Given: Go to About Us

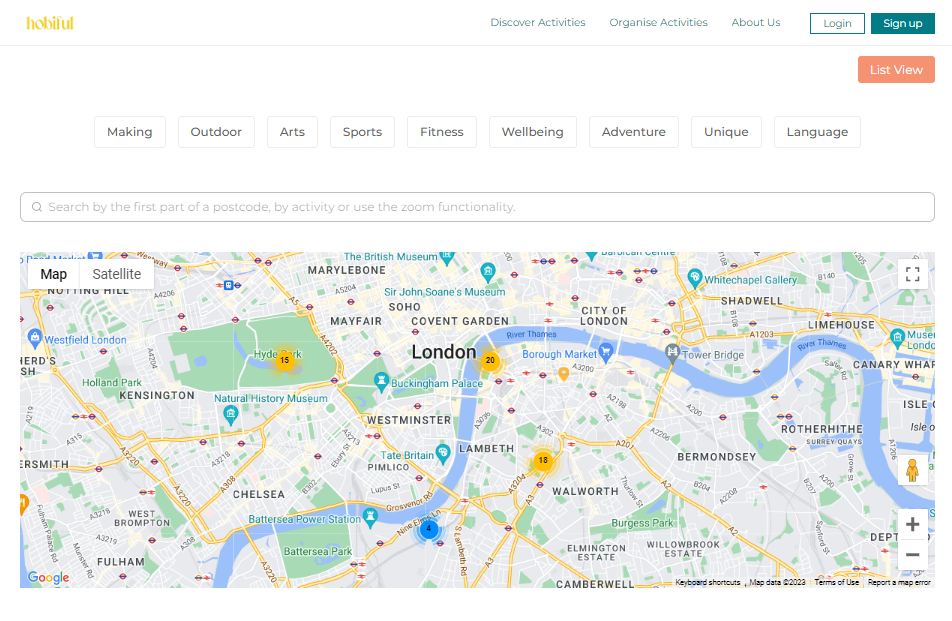Looking at the screenshot, I should pos(755,22).
